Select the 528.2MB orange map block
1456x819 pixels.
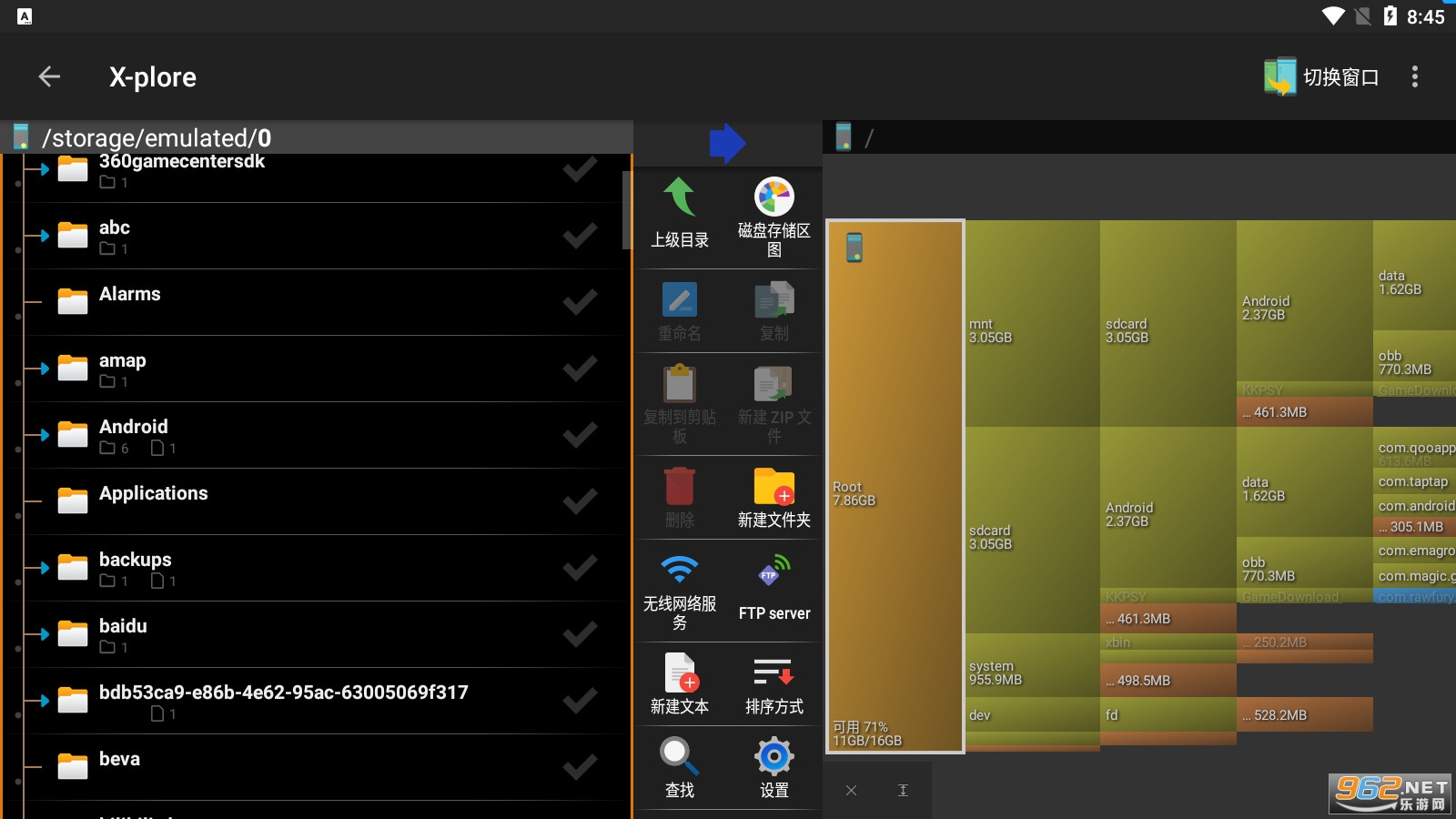[x=1305, y=714]
